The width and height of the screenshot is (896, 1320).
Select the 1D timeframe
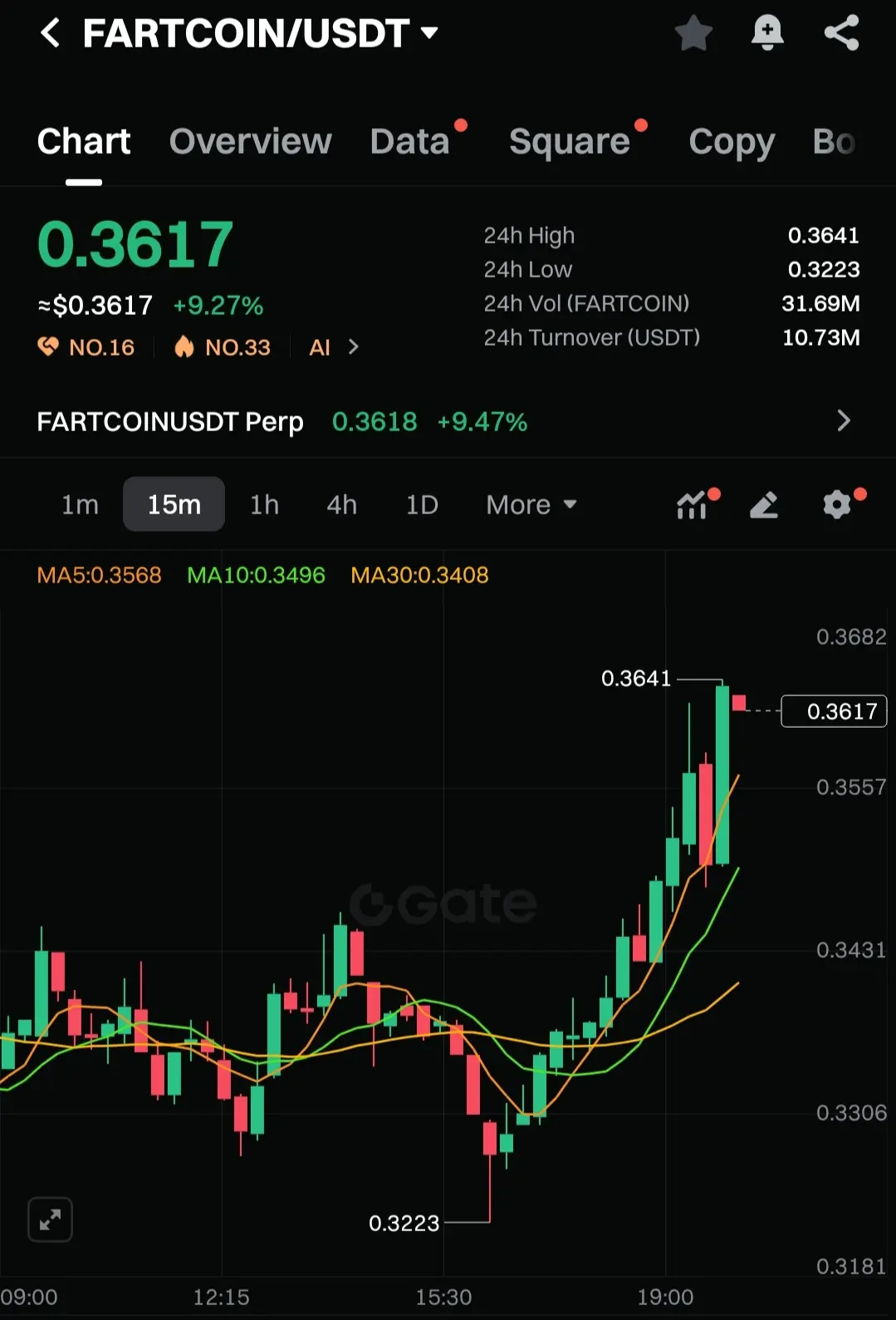(422, 504)
